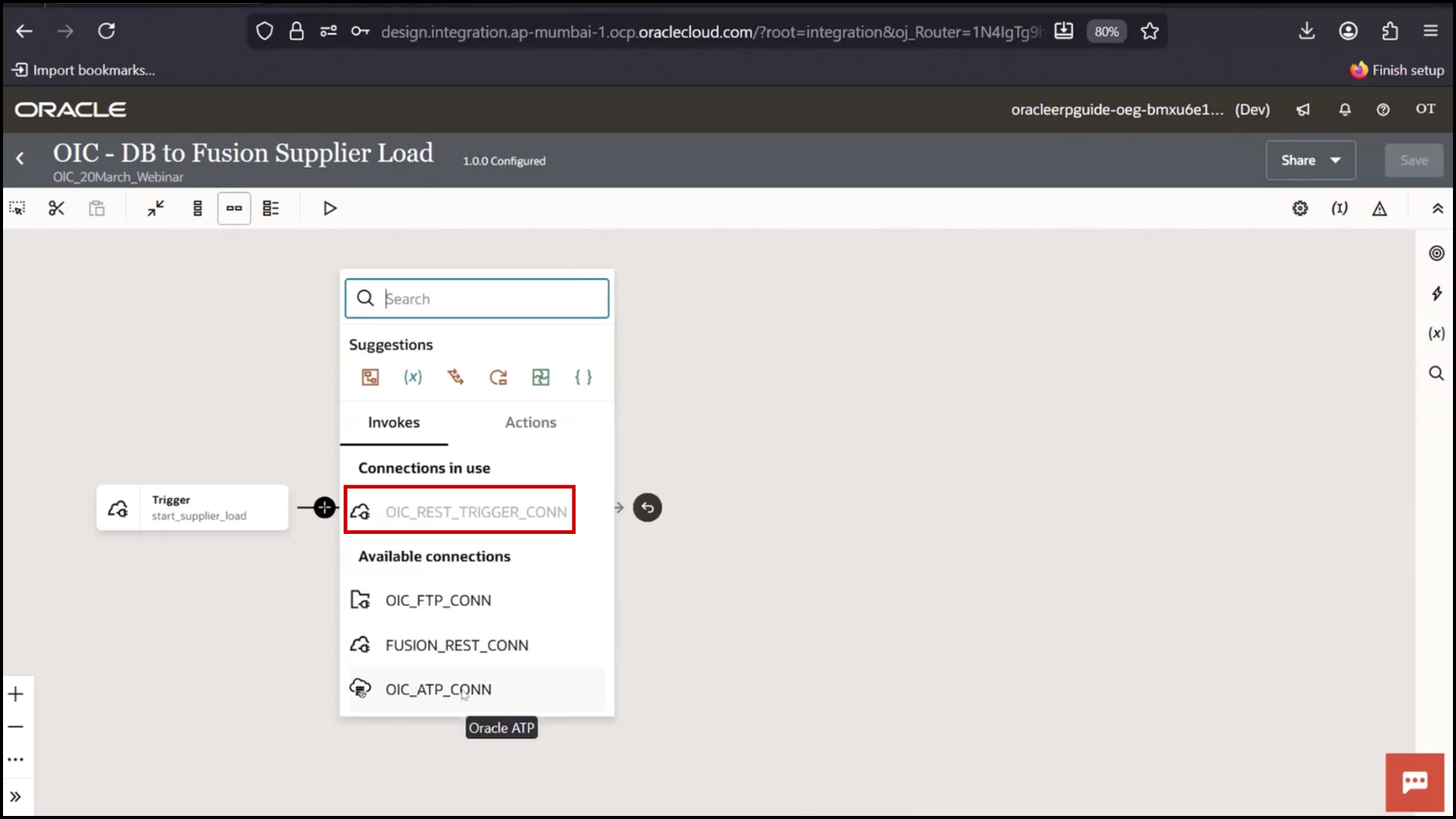Collapse toolbar with double chevron up
Viewport: 1456px width, 819px height.
tap(1437, 208)
